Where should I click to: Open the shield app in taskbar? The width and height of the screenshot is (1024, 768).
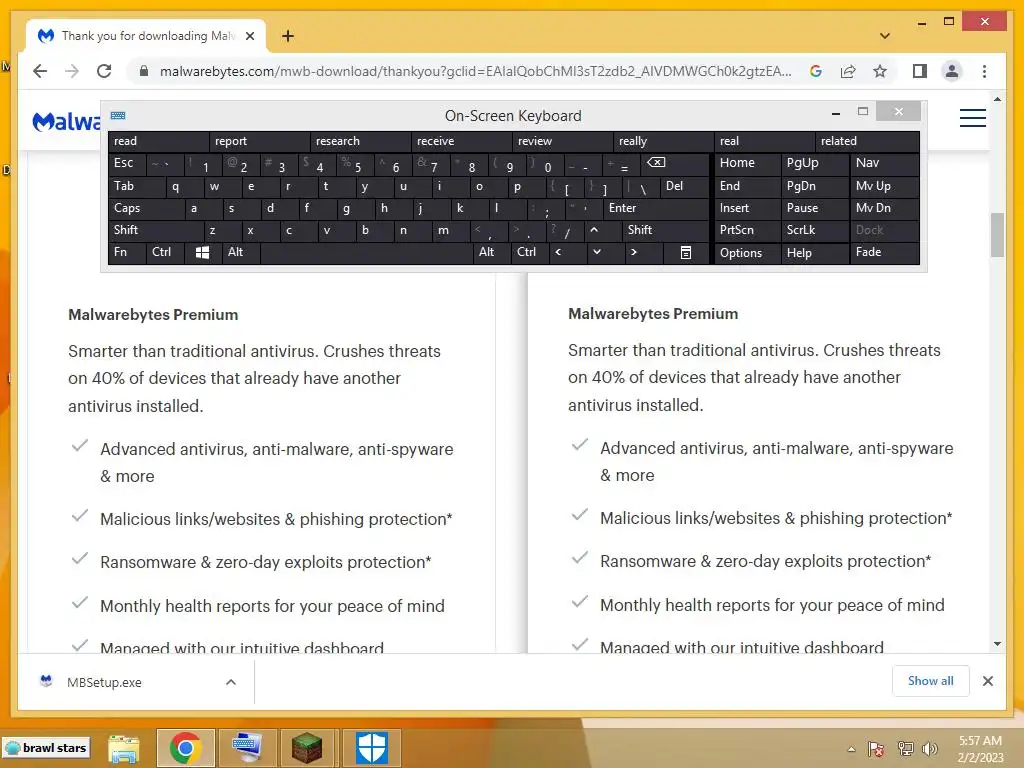[372, 748]
